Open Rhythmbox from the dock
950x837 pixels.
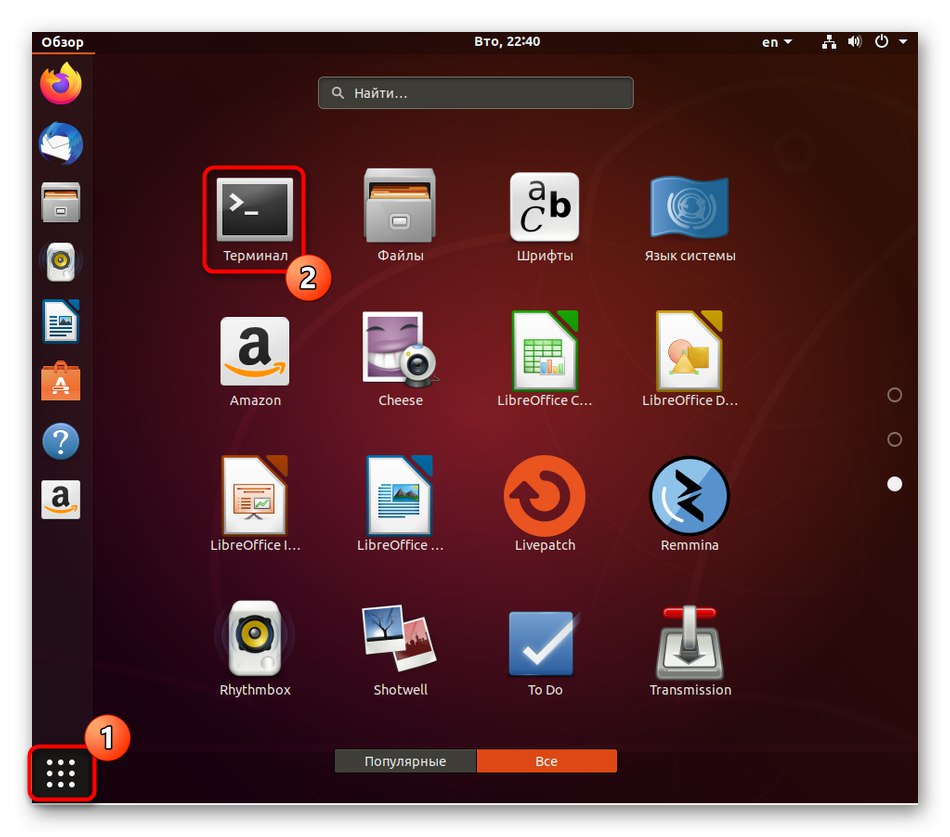click(x=61, y=262)
